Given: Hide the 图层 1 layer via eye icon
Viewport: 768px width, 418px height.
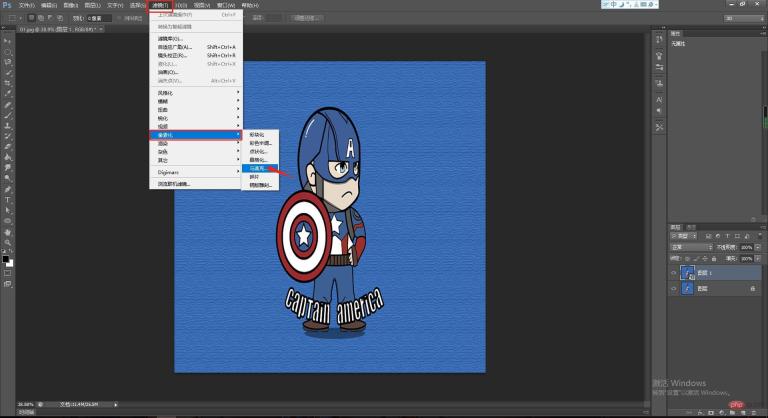Looking at the screenshot, I should (673, 271).
